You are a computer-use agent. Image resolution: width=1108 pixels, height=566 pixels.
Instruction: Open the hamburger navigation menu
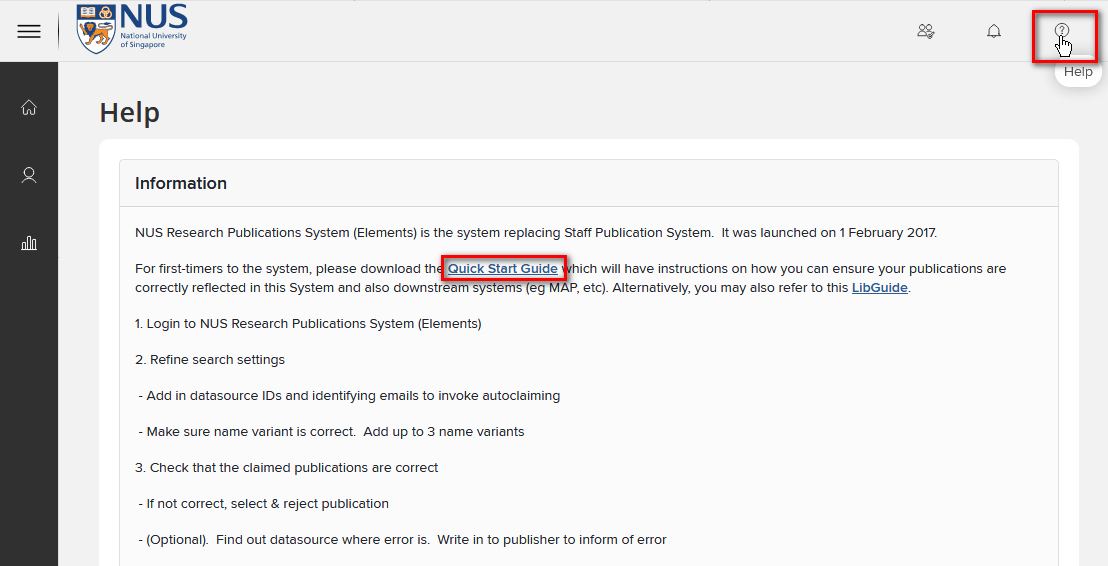[x=29, y=31]
